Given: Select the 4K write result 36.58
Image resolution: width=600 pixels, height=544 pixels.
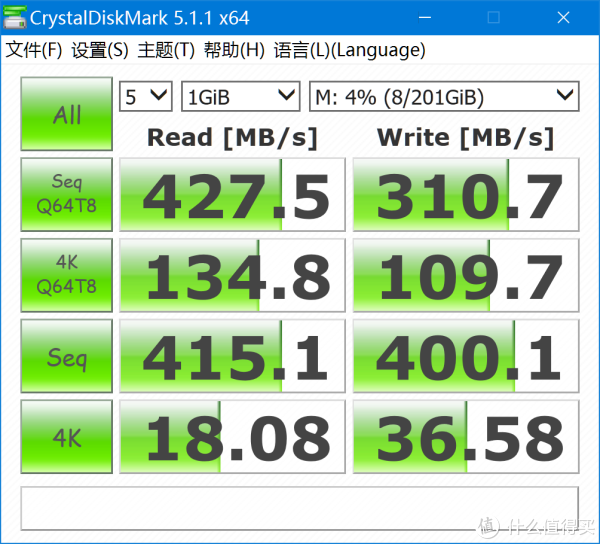Looking at the screenshot, I should 466,437.
